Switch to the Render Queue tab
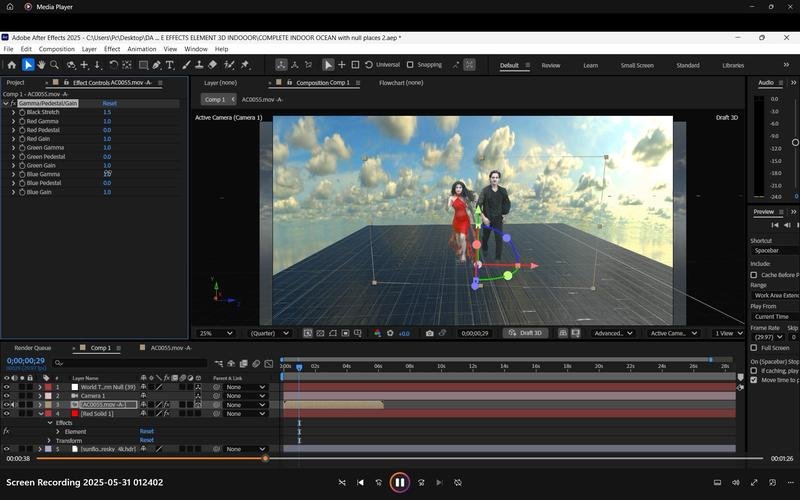Image resolution: width=800 pixels, height=500 pixels. (x=33, y=348)
